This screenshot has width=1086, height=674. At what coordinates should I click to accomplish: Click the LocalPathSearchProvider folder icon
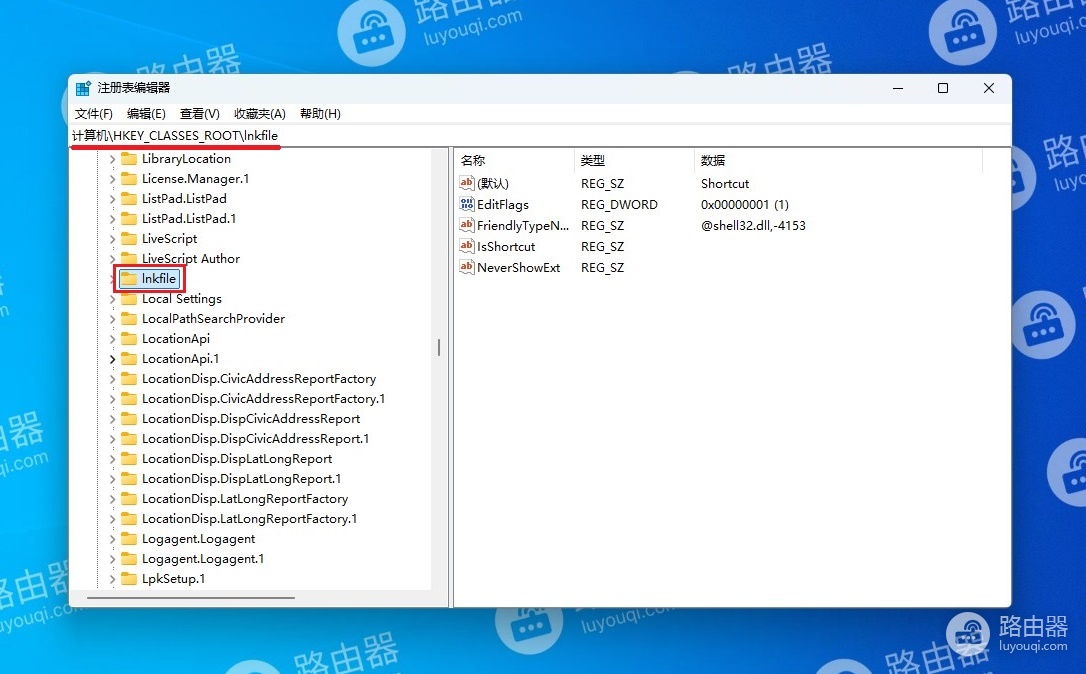pyautogui.click(x=129, y=319)
